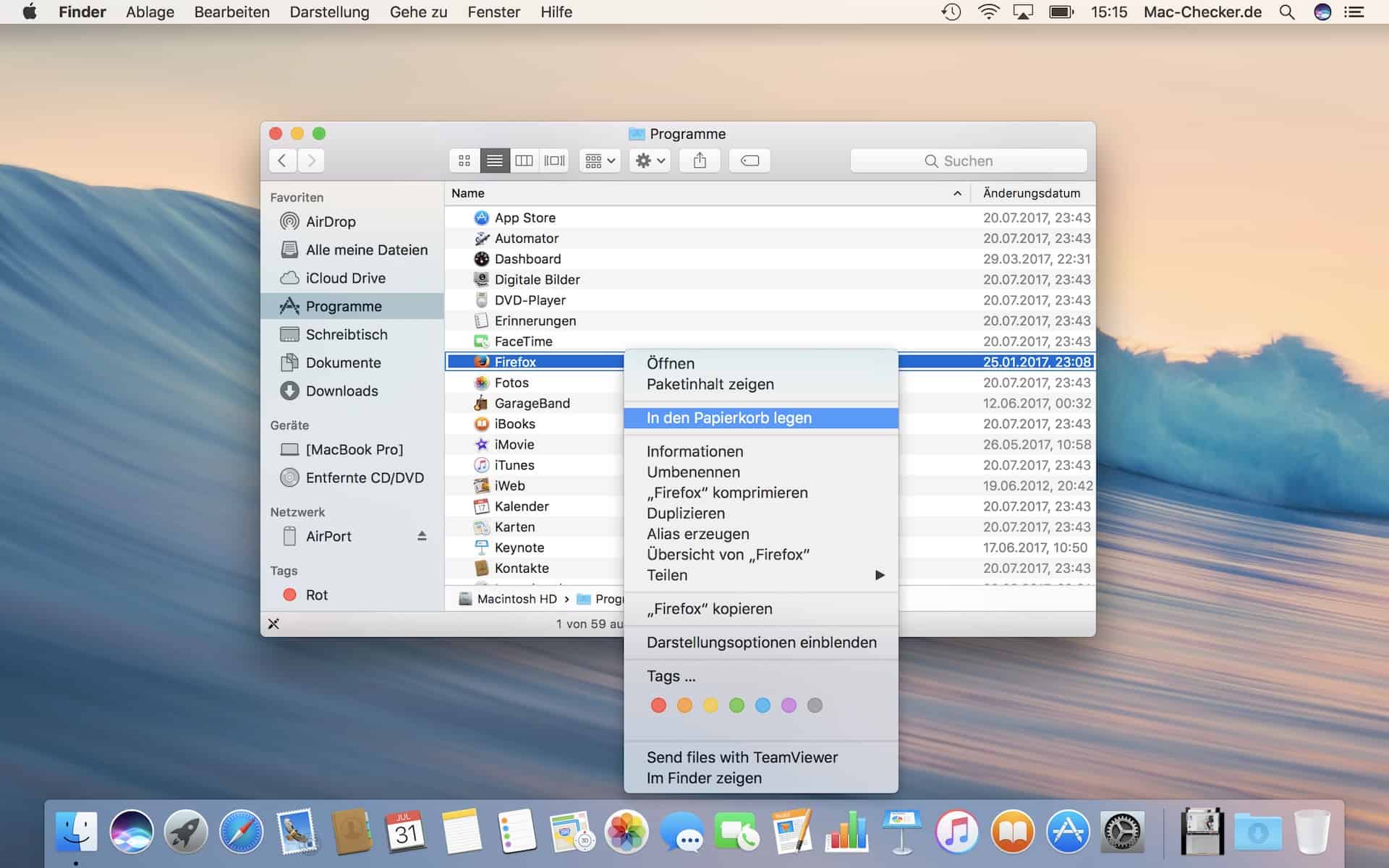Eject AirPort with the eject icon
The image size is (1389, 868).
[422, 536]
